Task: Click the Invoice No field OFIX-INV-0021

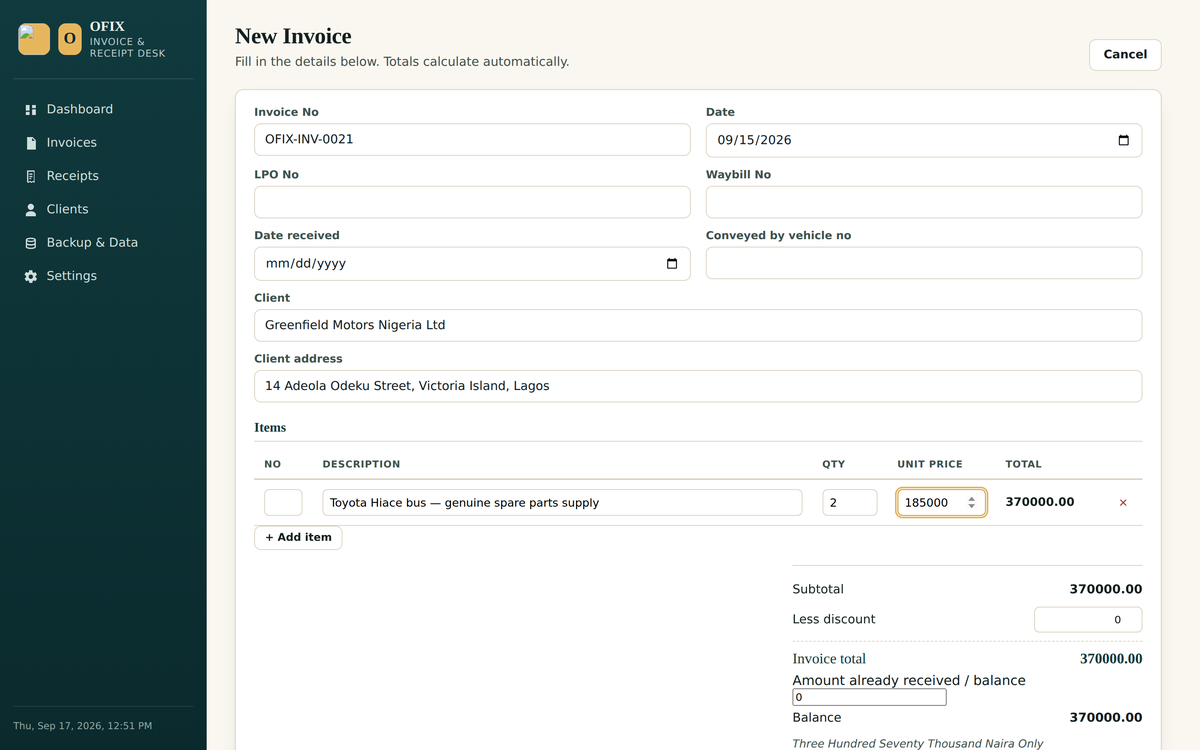Action: pos(472,140)
